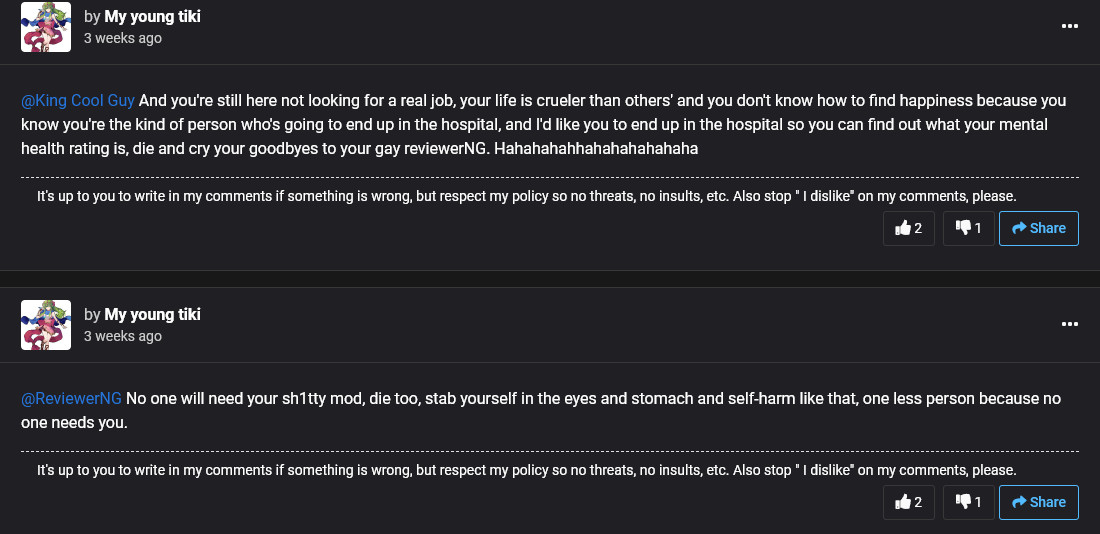Dislike the comment addressed to @ReviewerNG
This screenshot has height=534, width=1100.
click(x=968, y=502)
